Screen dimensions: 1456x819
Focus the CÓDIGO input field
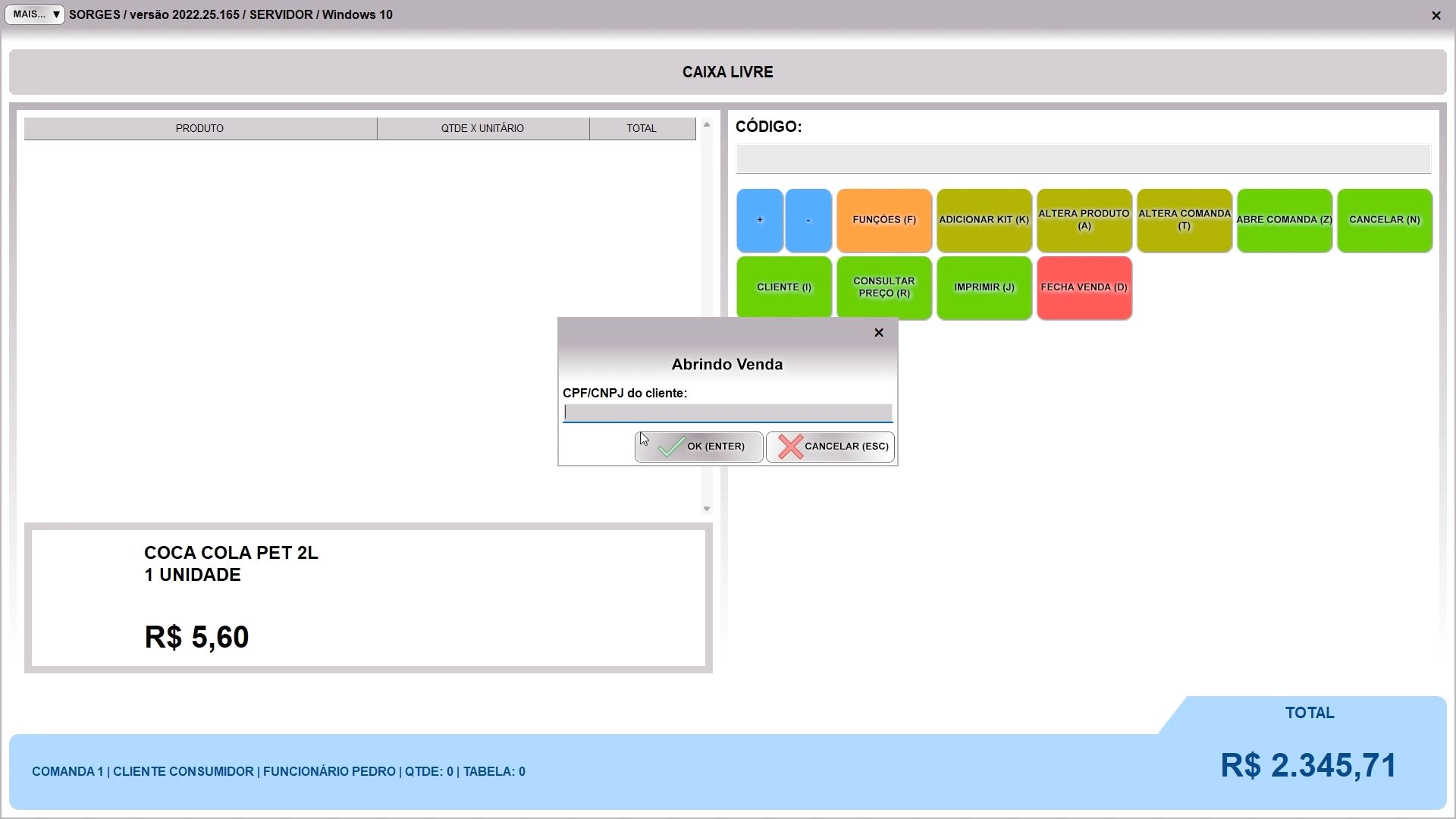1082,159
